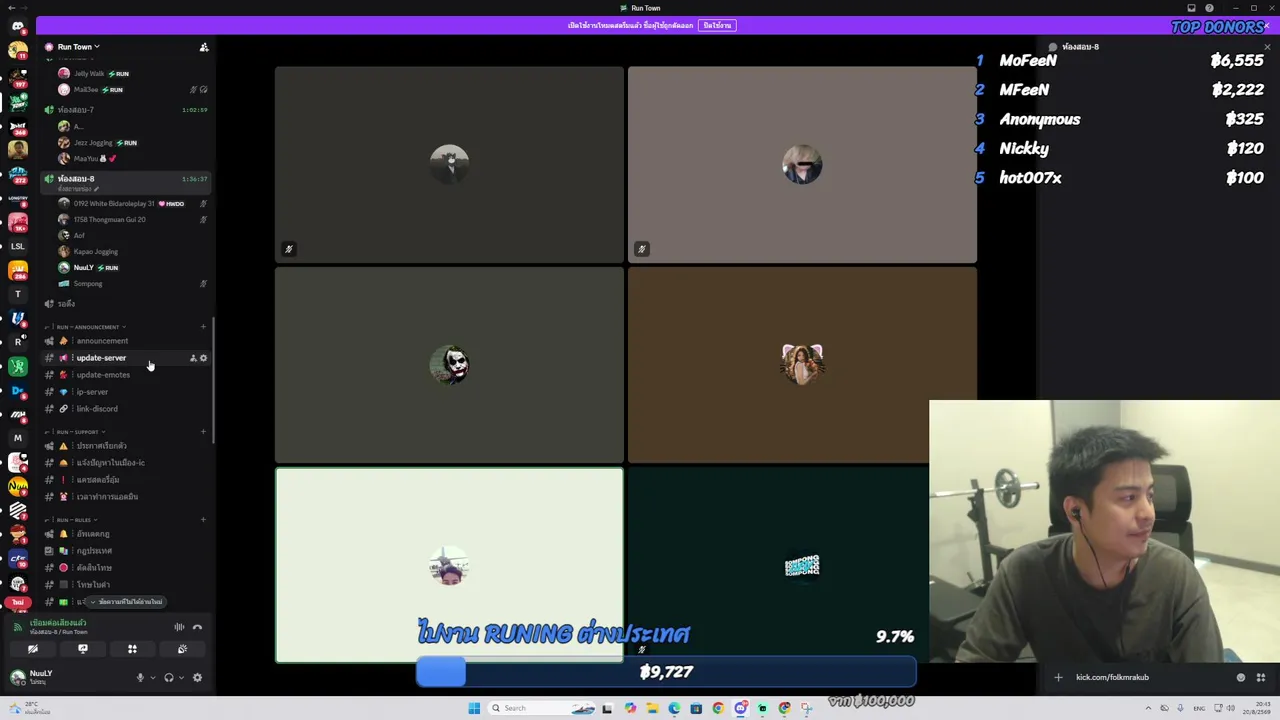The height and width of the screenshot is (720, 1280).
Task: Add a channel to RUN — SUPPORT
Action: (x=204, y=432)
